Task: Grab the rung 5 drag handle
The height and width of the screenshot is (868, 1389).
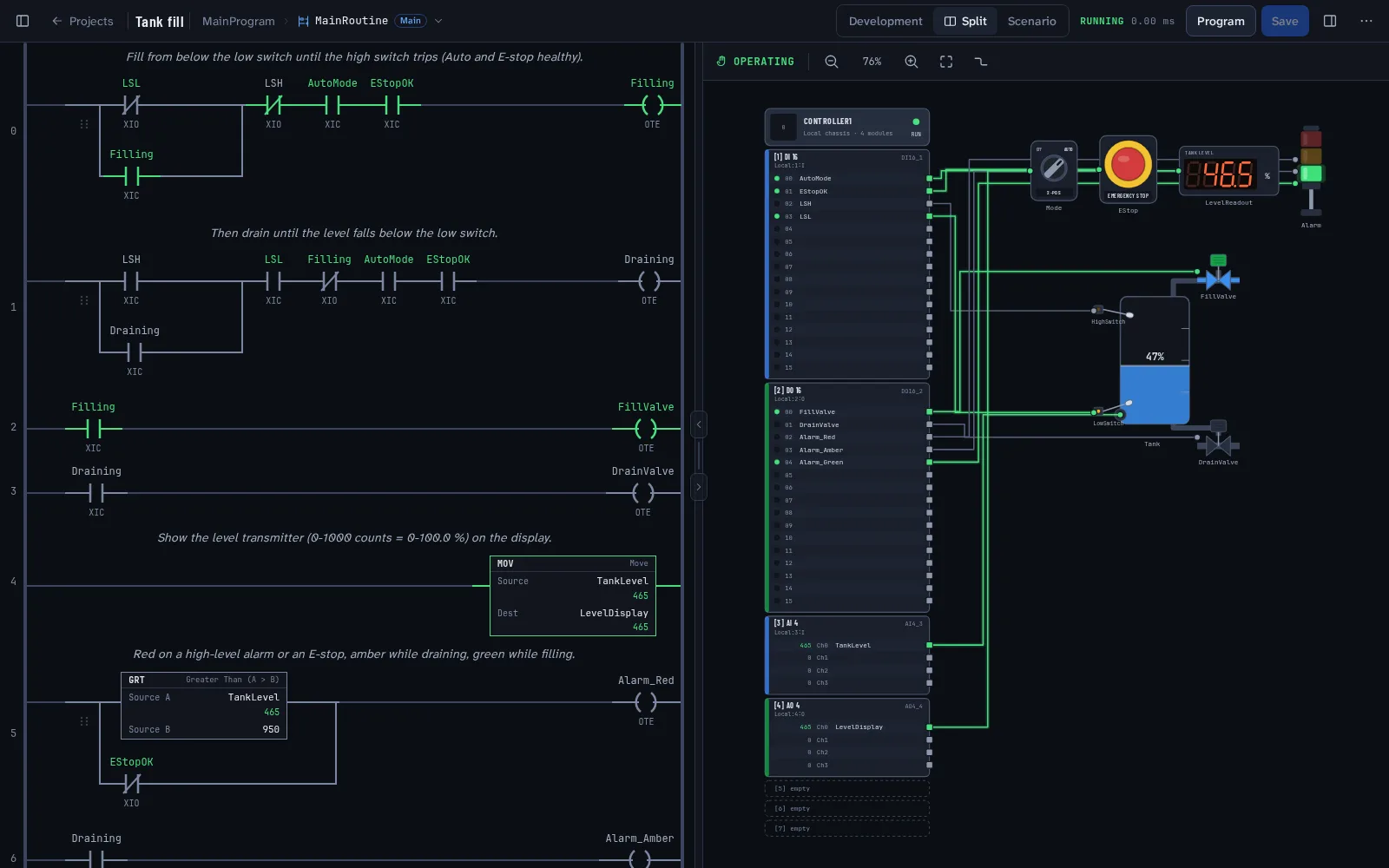Action: (84, 721)
